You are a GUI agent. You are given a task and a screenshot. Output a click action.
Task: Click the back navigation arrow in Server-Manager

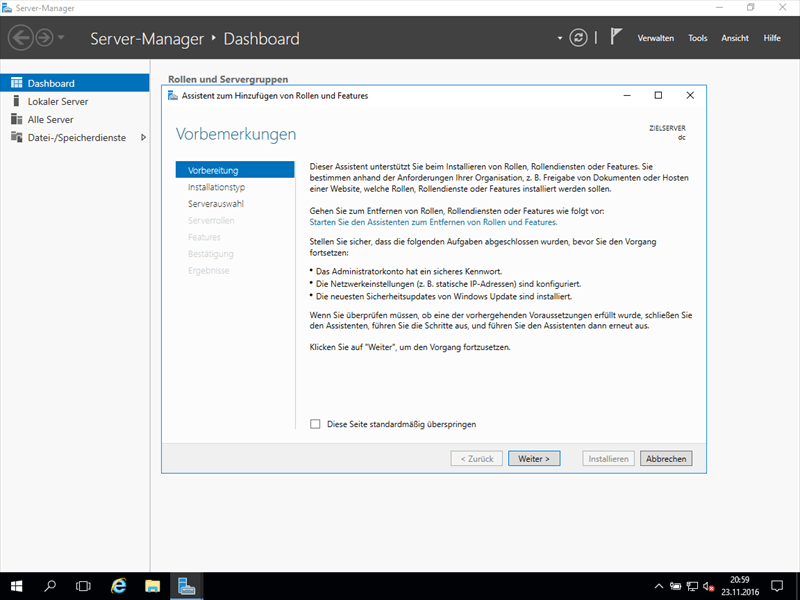[x=20, y=38]
